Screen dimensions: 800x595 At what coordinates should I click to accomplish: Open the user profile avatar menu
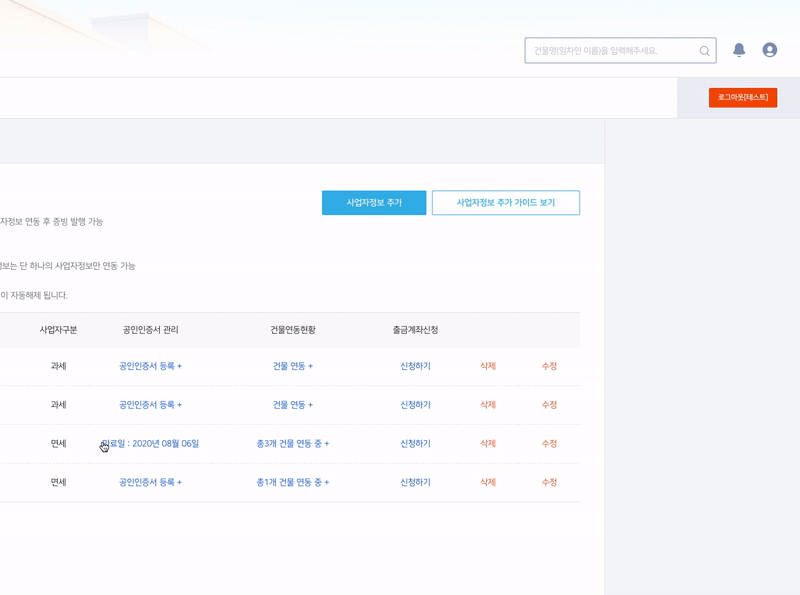tap(769, 50)
